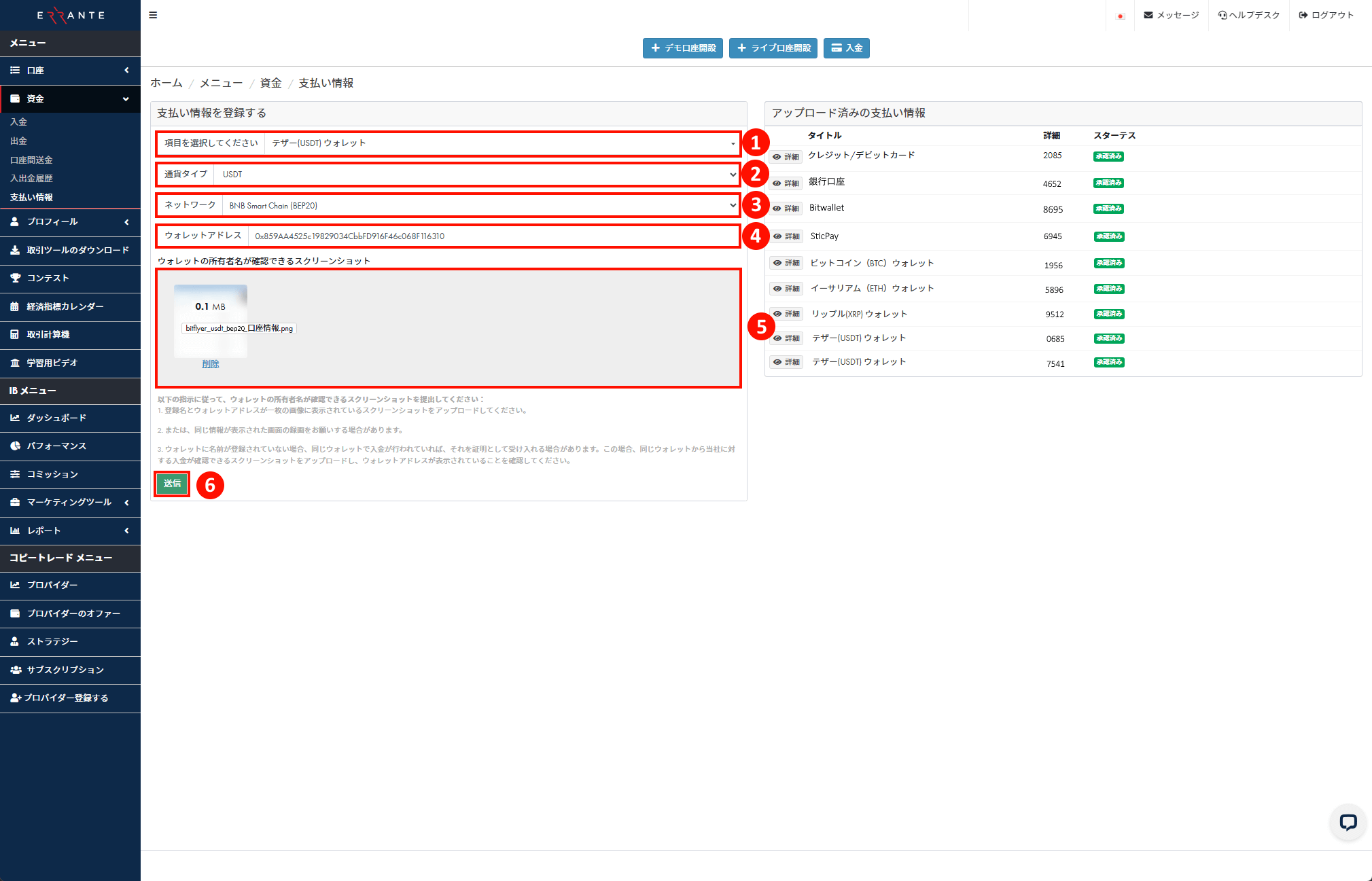Click the 削除 link under the thumbnail

point(211,363)
